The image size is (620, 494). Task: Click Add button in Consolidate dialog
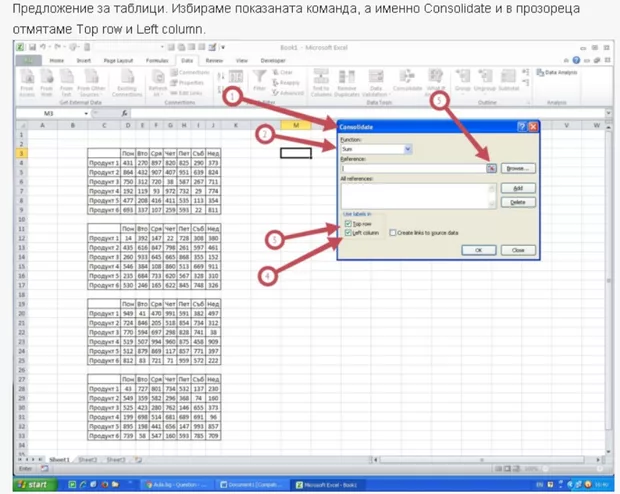pos(518,188)
